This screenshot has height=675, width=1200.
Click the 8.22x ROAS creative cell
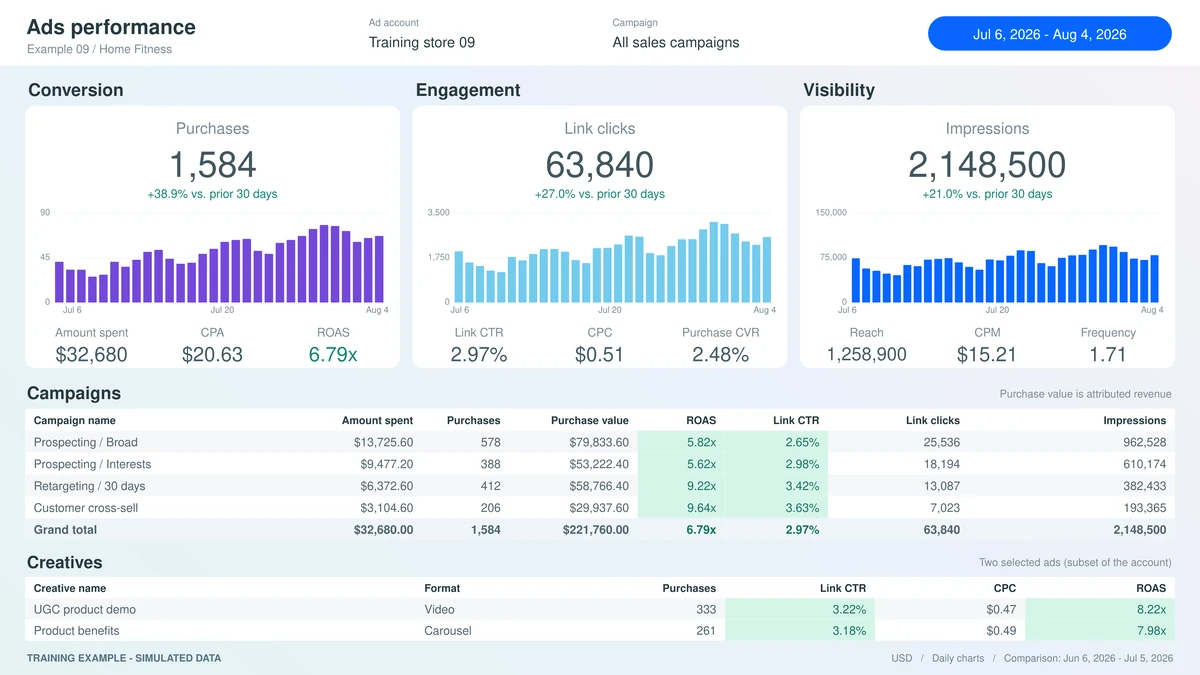click(1150, 609)
